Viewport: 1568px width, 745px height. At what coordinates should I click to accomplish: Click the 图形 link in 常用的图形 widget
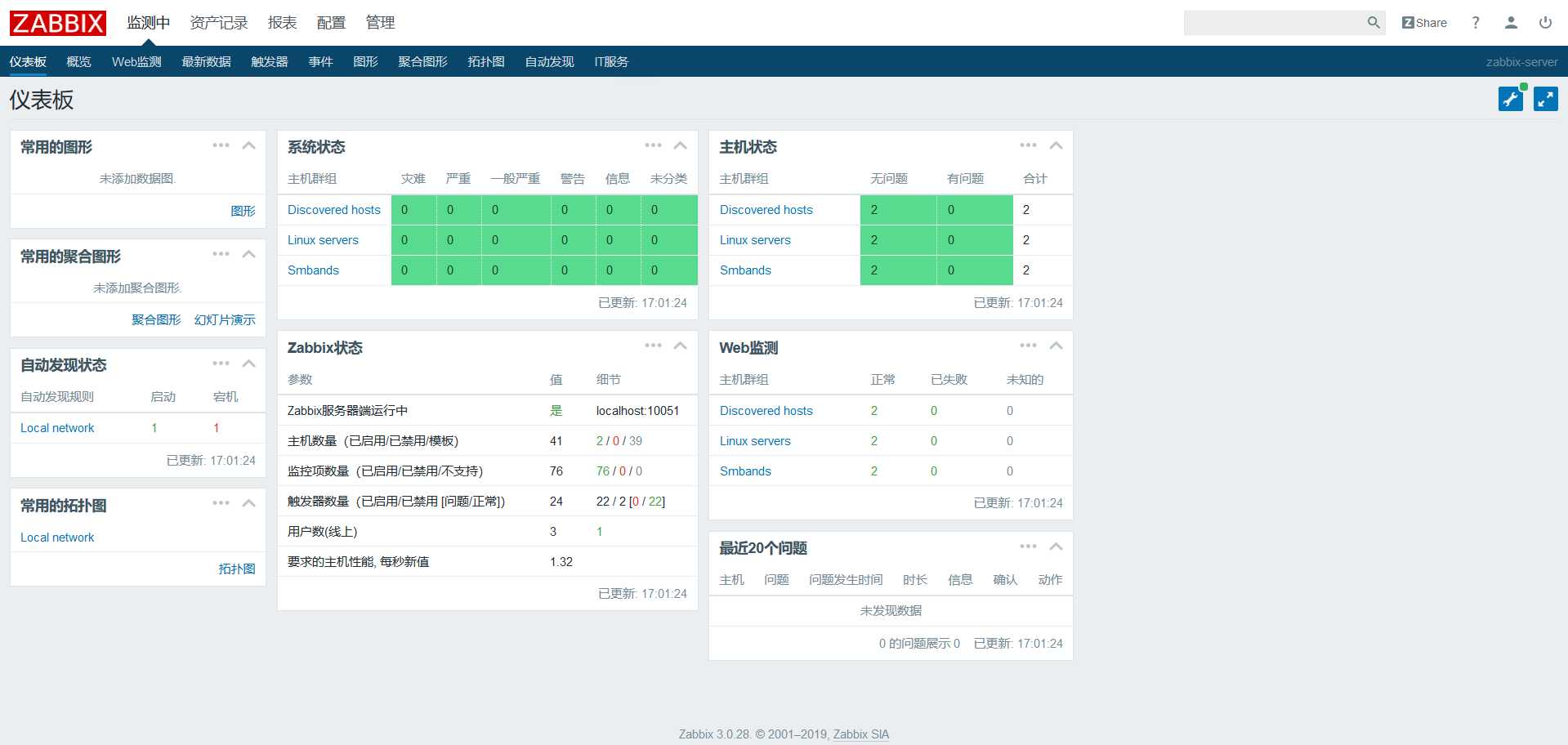pyautogui.click(x=243, y=211)
